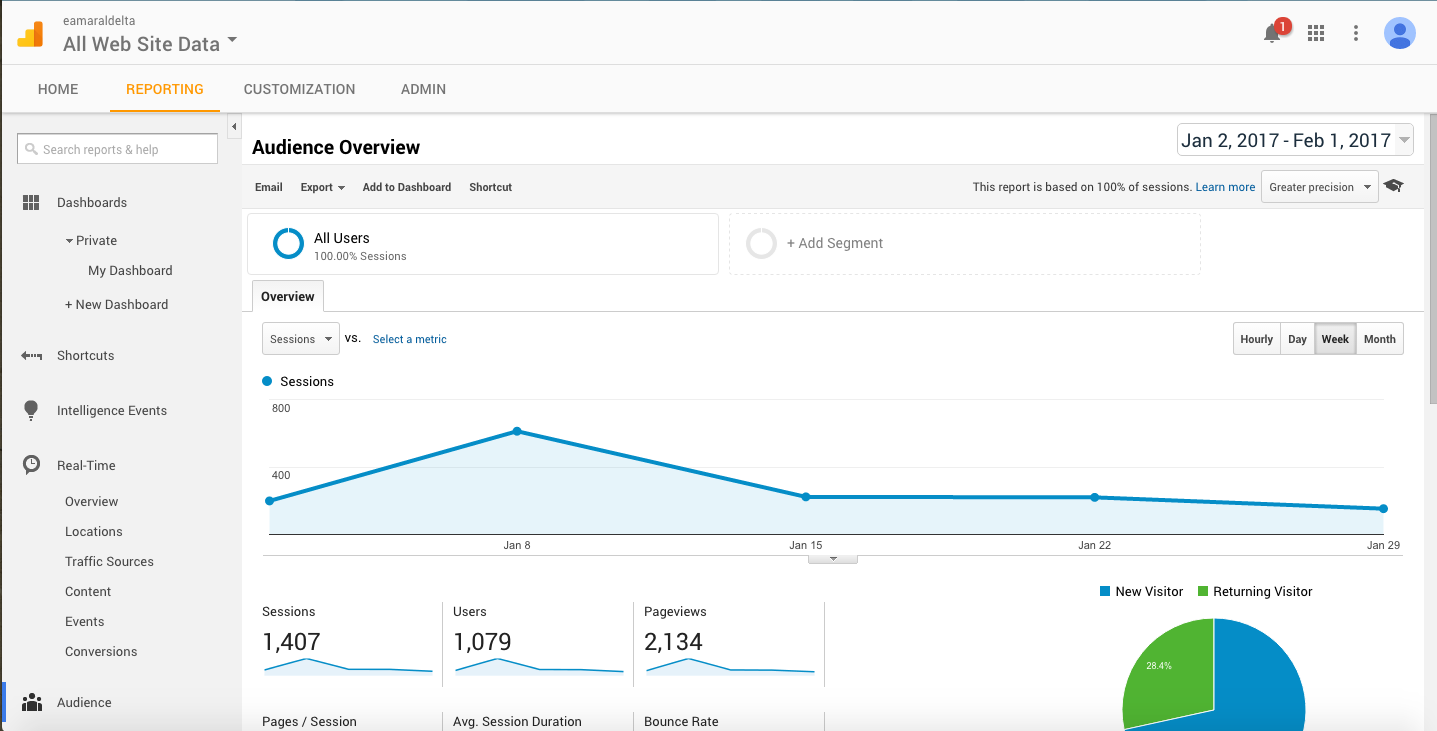
Task: Open the All Web Site Data dropdown
Action: click(x=150, y=43)
